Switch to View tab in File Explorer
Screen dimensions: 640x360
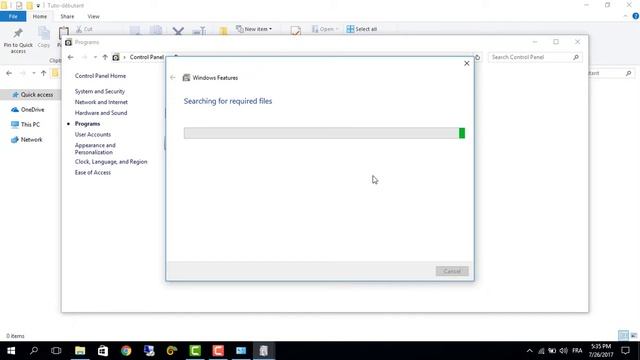[93, 17]
